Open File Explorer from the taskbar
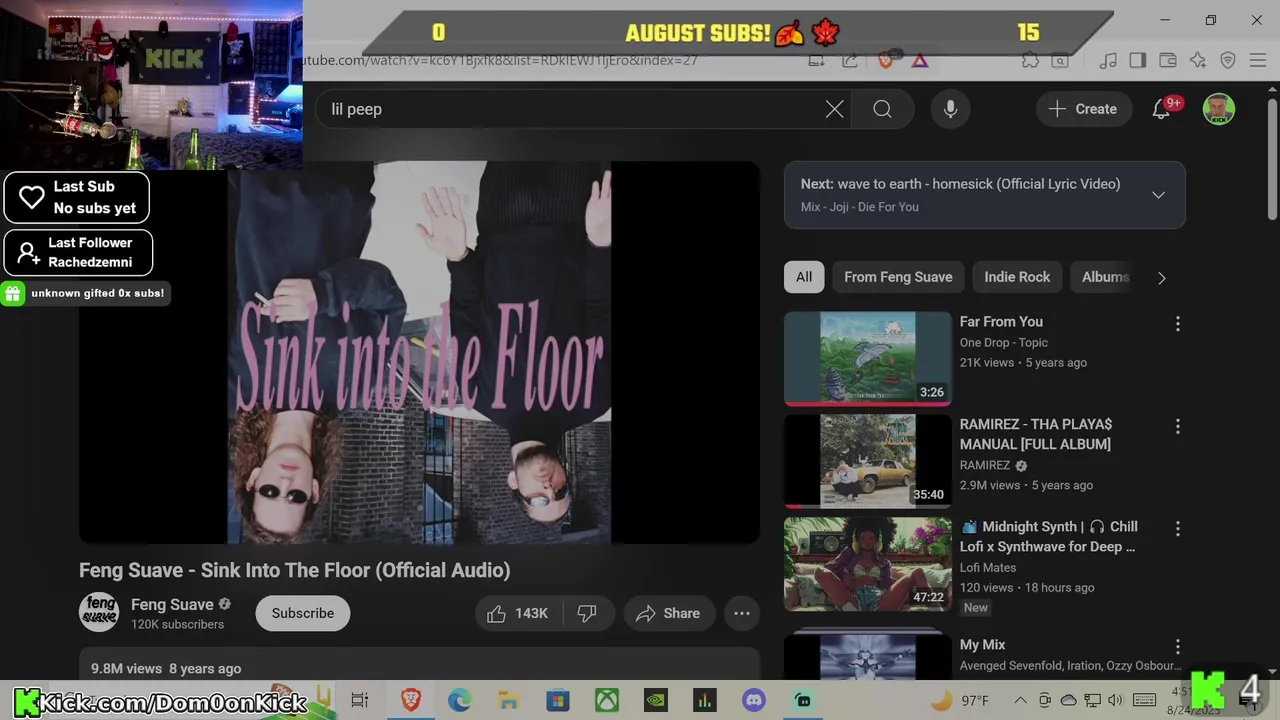This screenshot has width=1280, height=720. (x=508, y=700)
